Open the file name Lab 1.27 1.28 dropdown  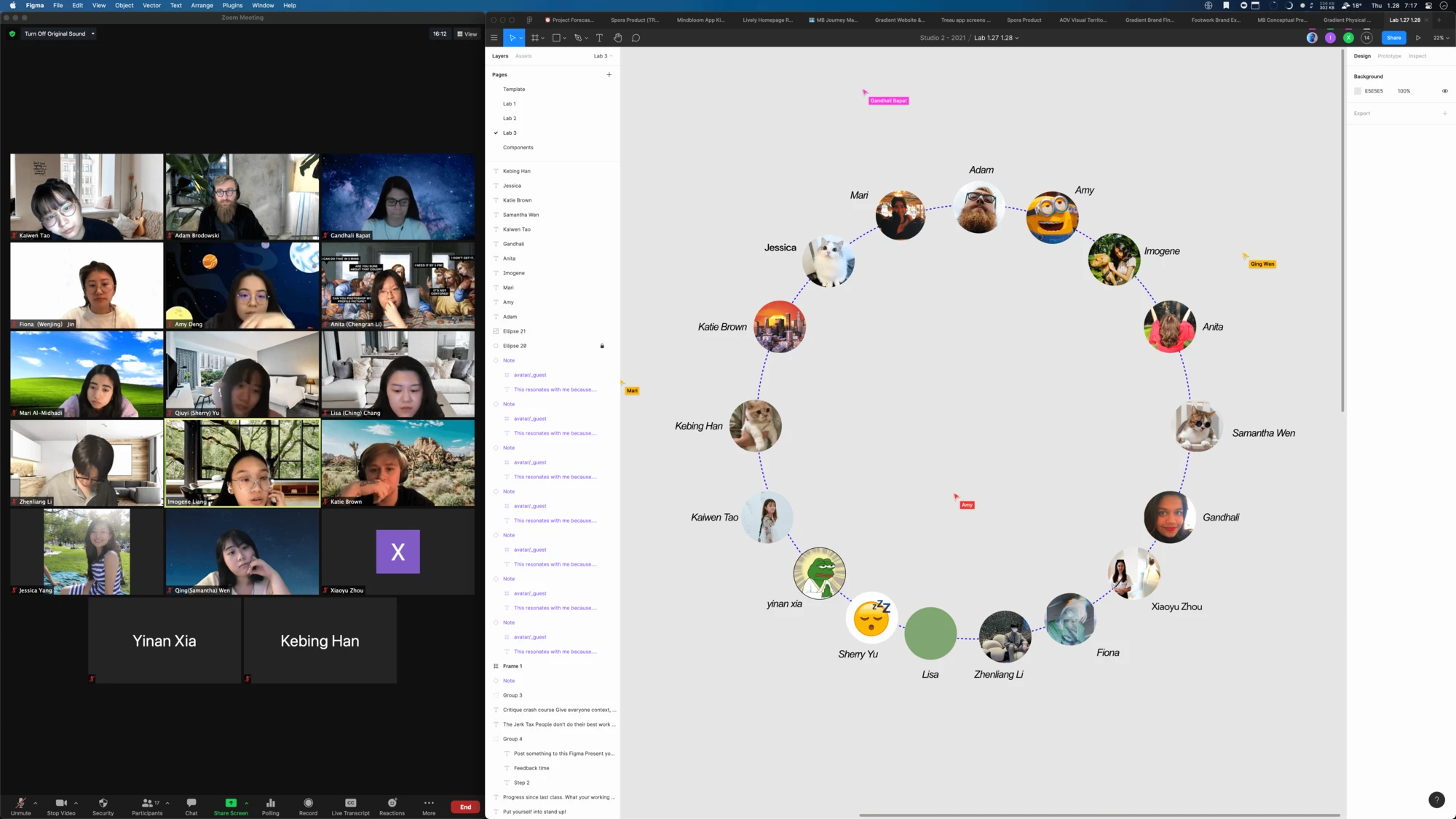pos(997,38)
